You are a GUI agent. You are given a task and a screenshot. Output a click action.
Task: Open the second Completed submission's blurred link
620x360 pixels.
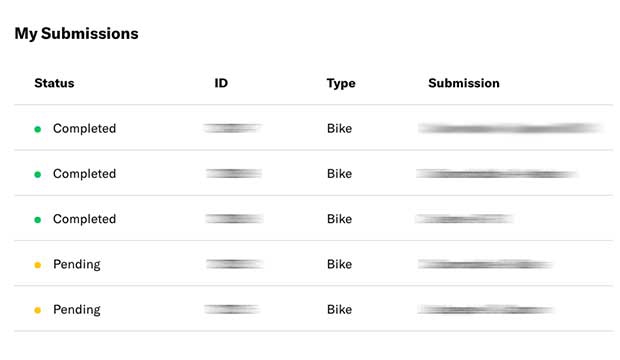[496, 174]
